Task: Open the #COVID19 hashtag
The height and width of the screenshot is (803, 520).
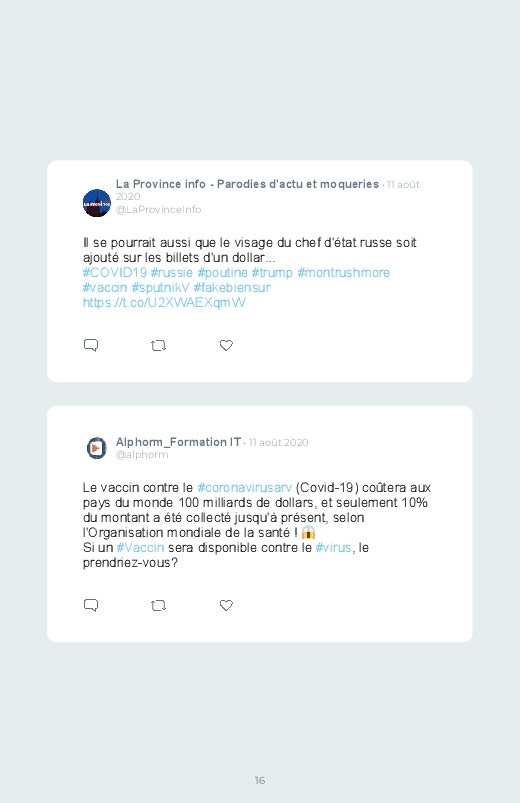Action: tap(115, 272)
